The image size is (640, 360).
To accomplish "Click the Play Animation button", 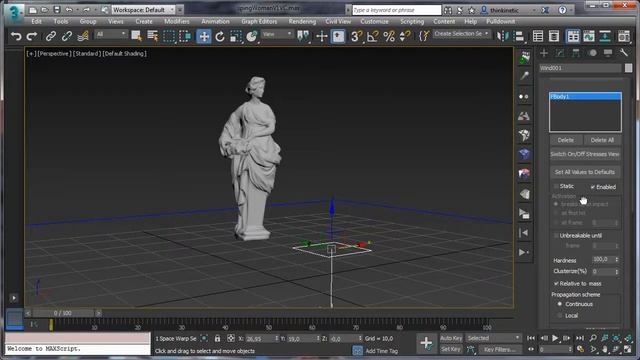I will point(555,338).
